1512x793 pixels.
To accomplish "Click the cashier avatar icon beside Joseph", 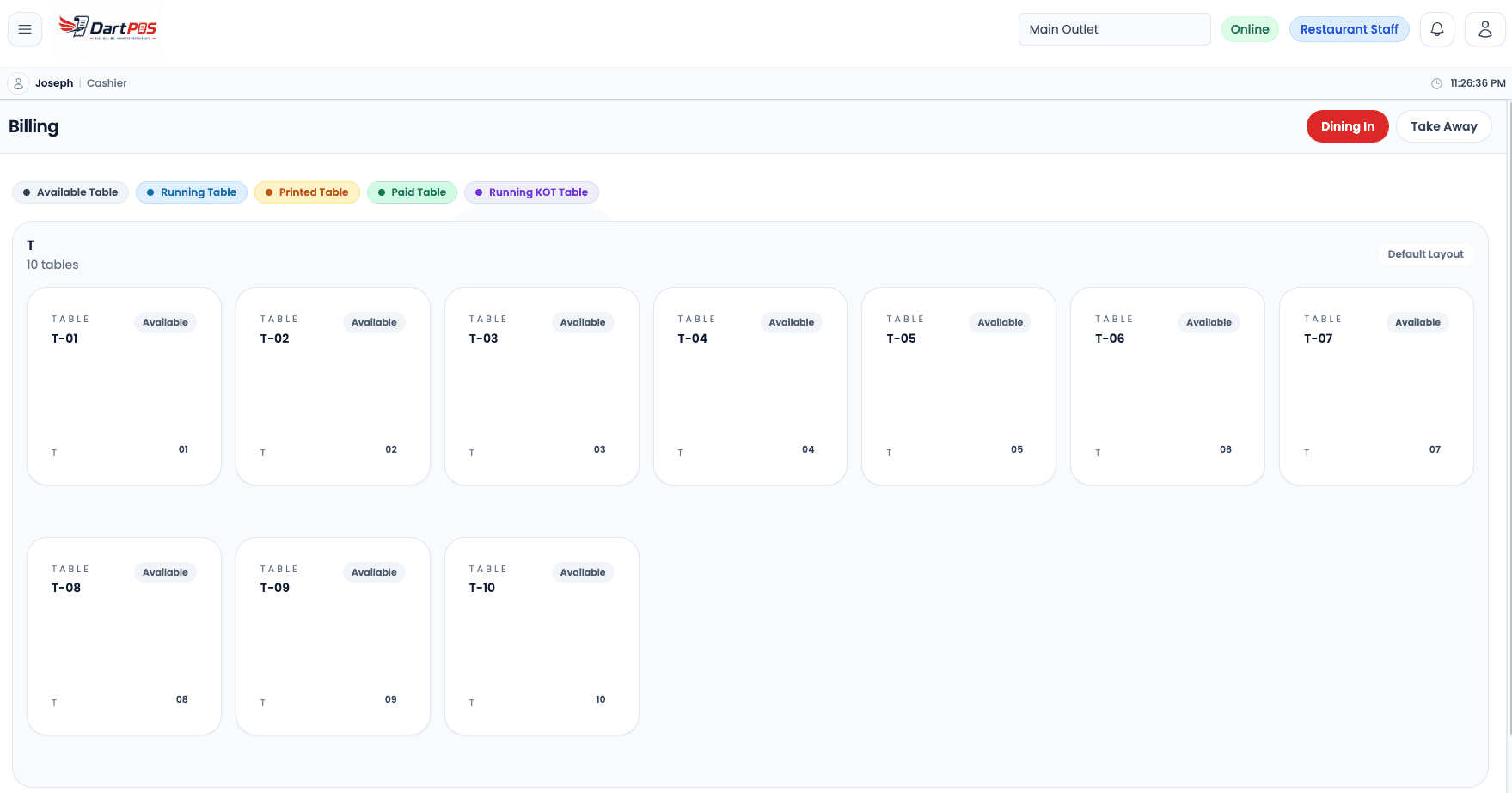I will click(18, 83).
